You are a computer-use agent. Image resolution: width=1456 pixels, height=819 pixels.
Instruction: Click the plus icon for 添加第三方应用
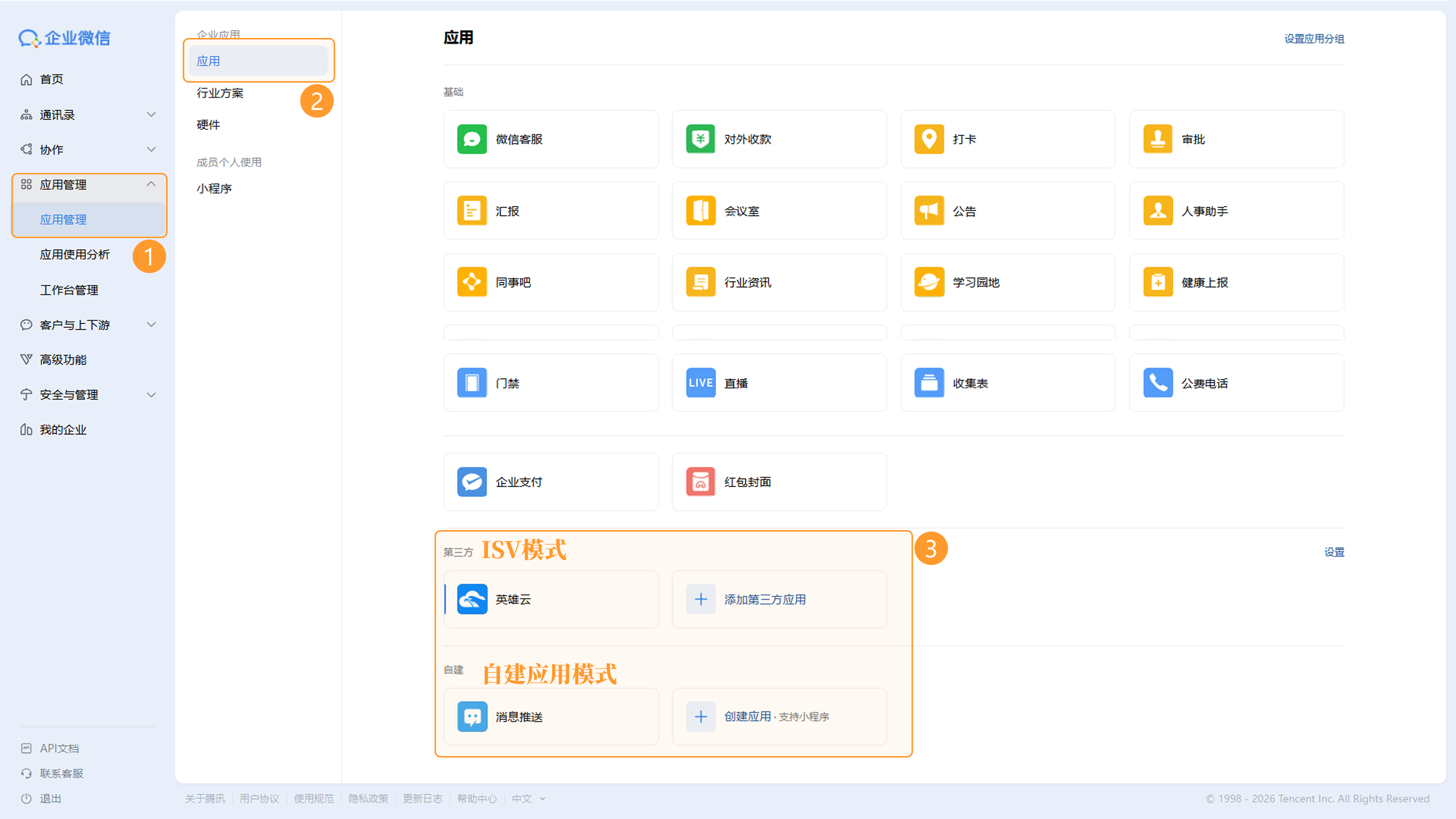[x=700, y=599]
